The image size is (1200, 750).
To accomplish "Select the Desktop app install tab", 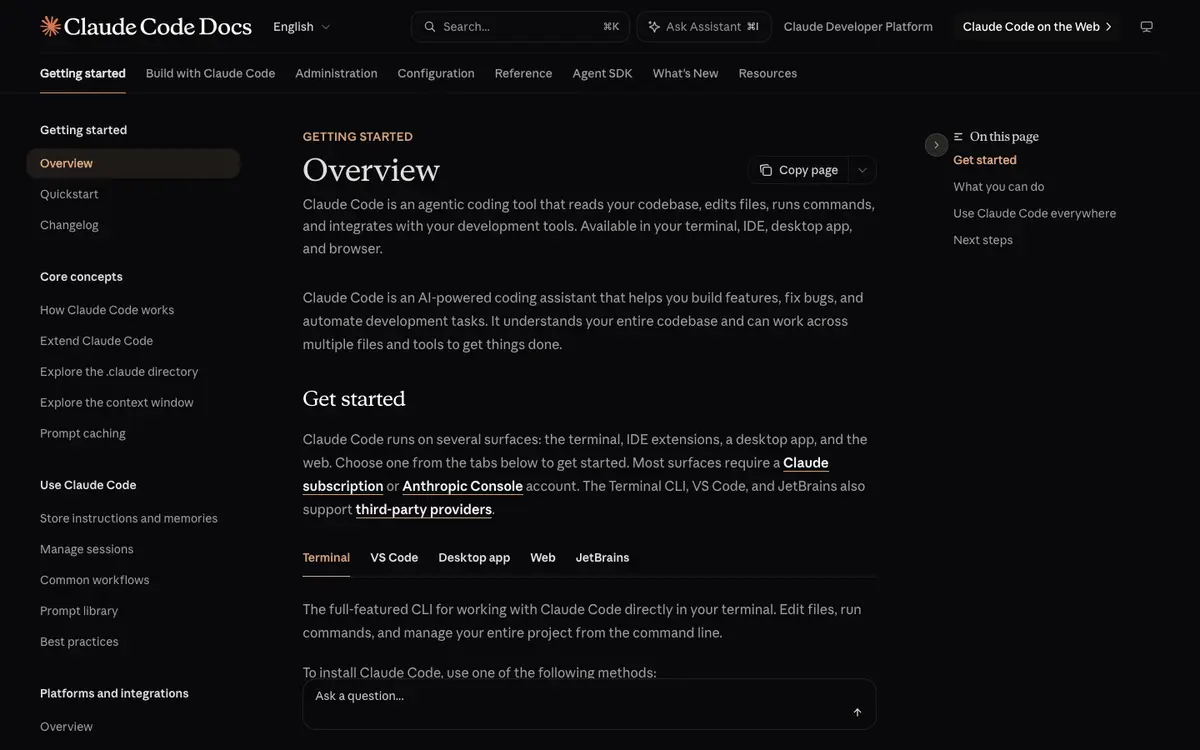I will point(474,558).
